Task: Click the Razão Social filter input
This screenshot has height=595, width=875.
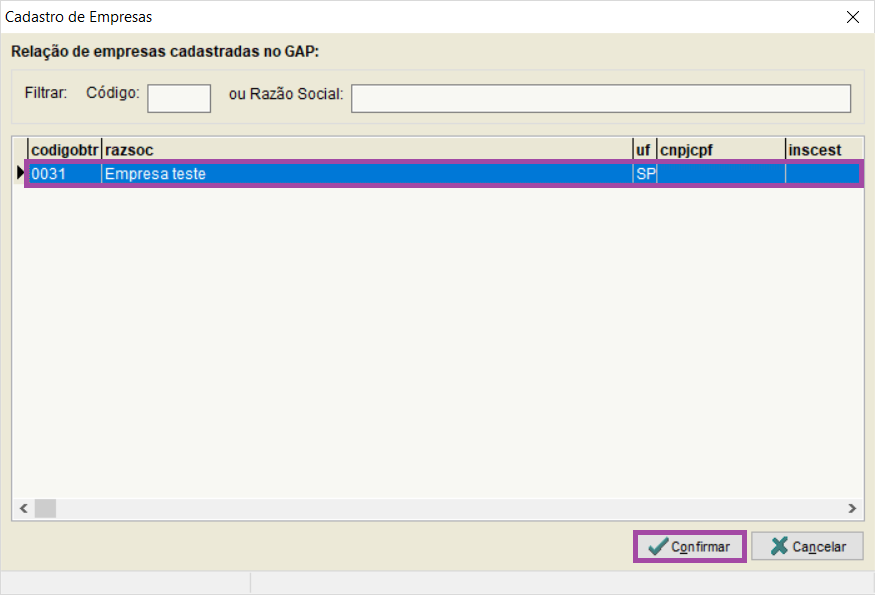Action: pos(600,98)
